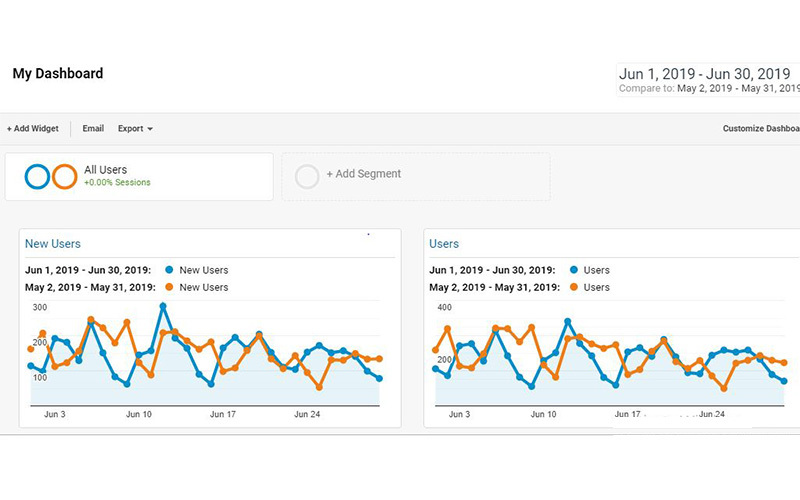Open the New Users widget title link
Image resolution: width=800 pixels, height=500 pixels.
[53, 244]
